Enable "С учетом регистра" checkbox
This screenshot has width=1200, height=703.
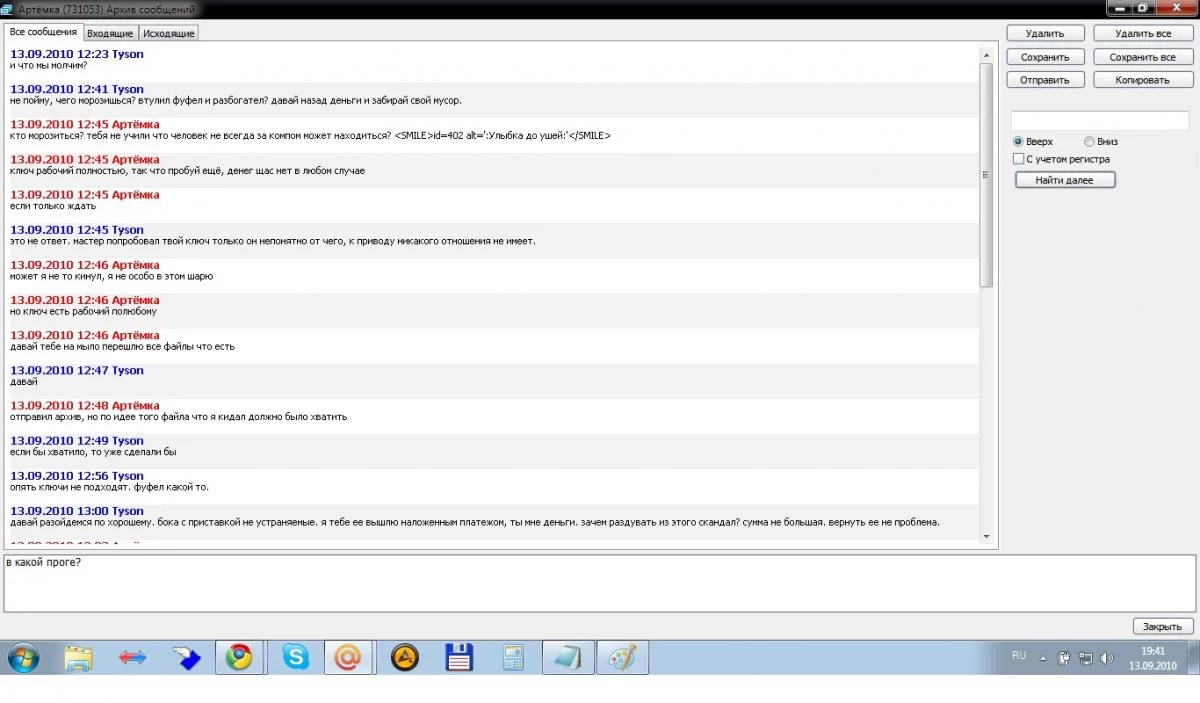(x=1018, y=159)
